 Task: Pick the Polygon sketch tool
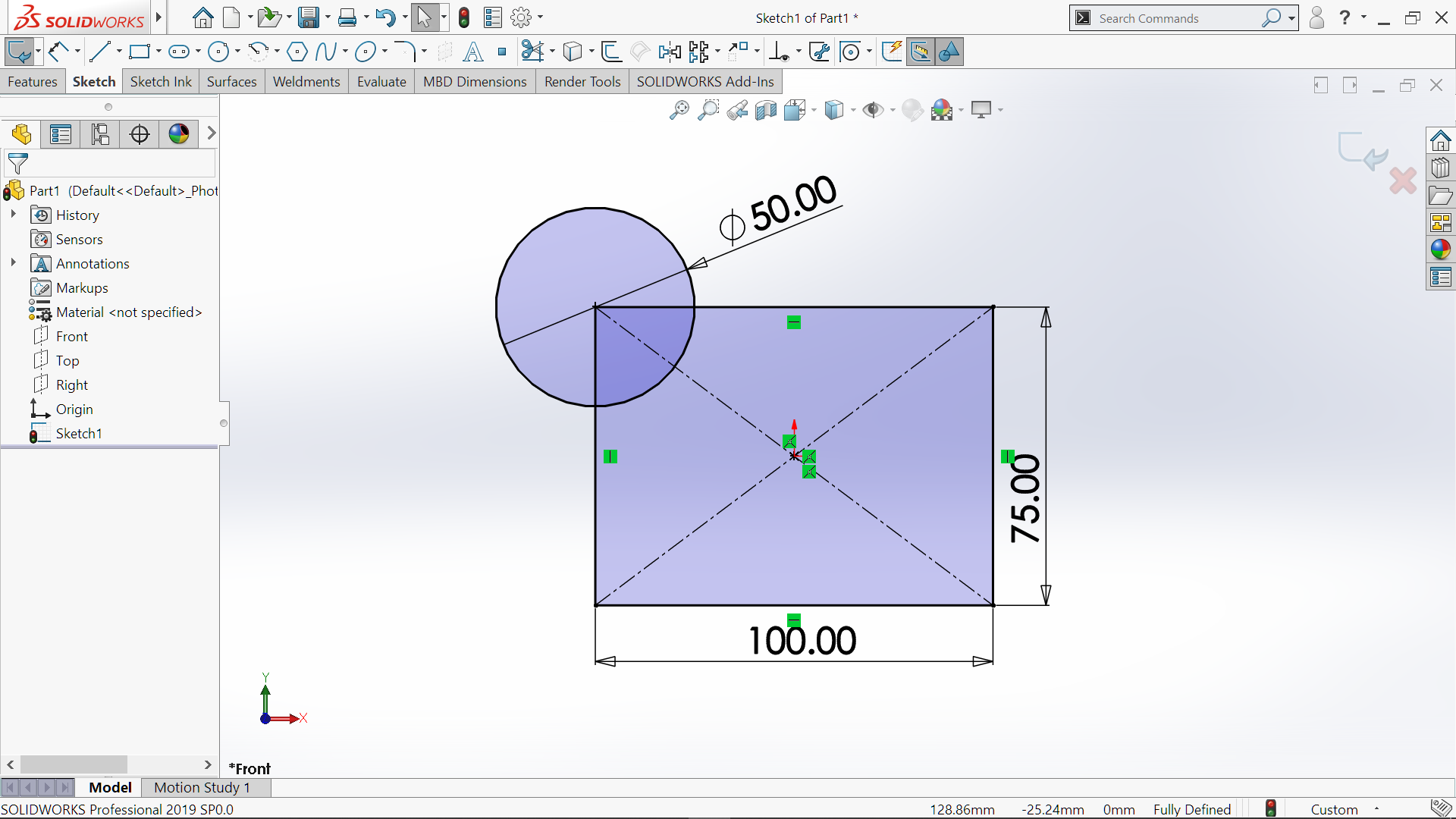click(297, 52)
